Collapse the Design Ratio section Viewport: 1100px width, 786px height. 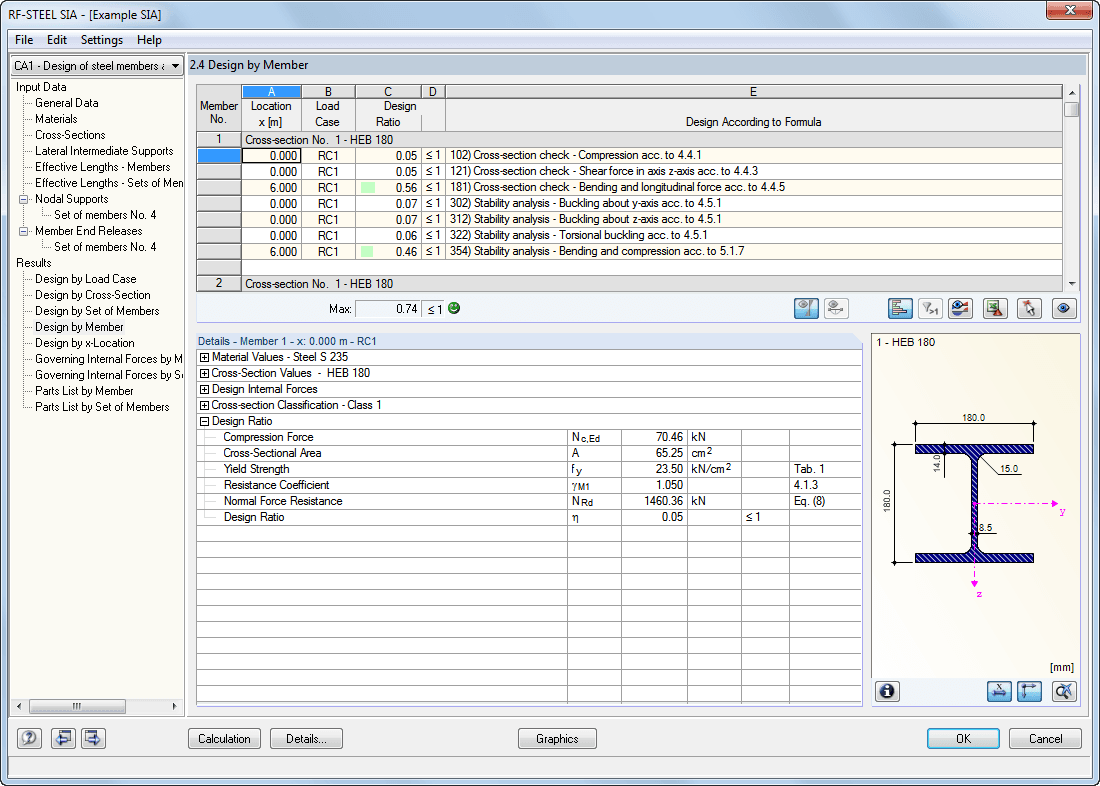pyautogui.click(x=204, y=422)
